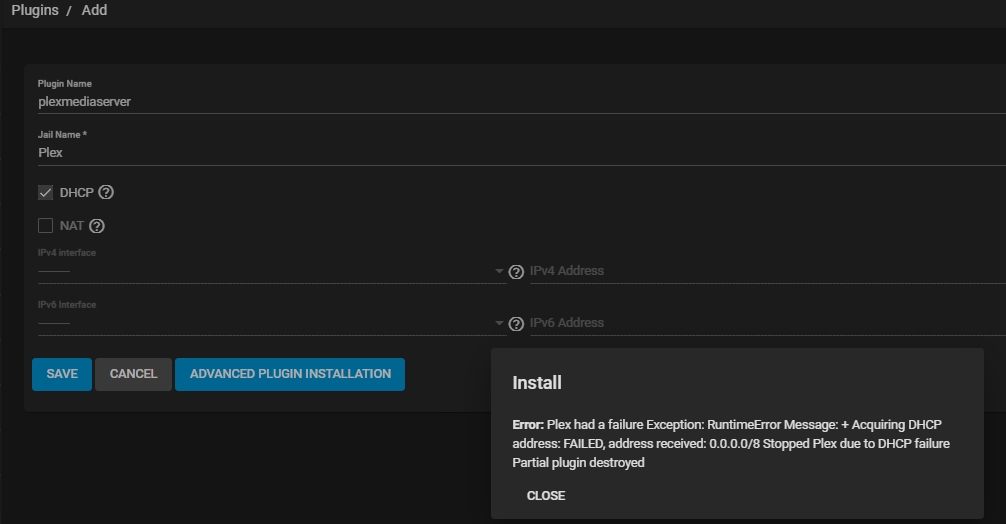Select the Add breadcrumb
1006x524 pixels.
coord(94,10)
